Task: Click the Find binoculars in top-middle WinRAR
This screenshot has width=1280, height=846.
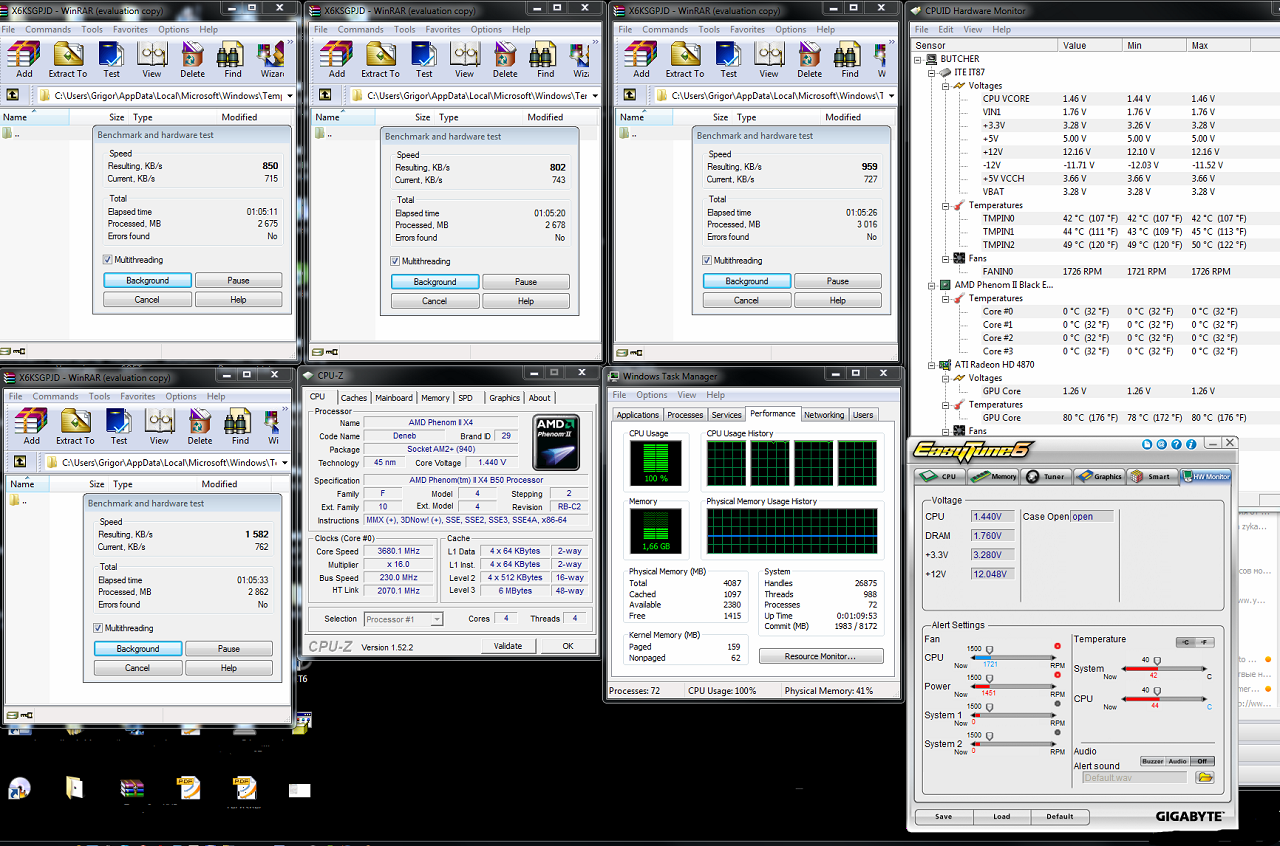Action: (x=545, y=59)
